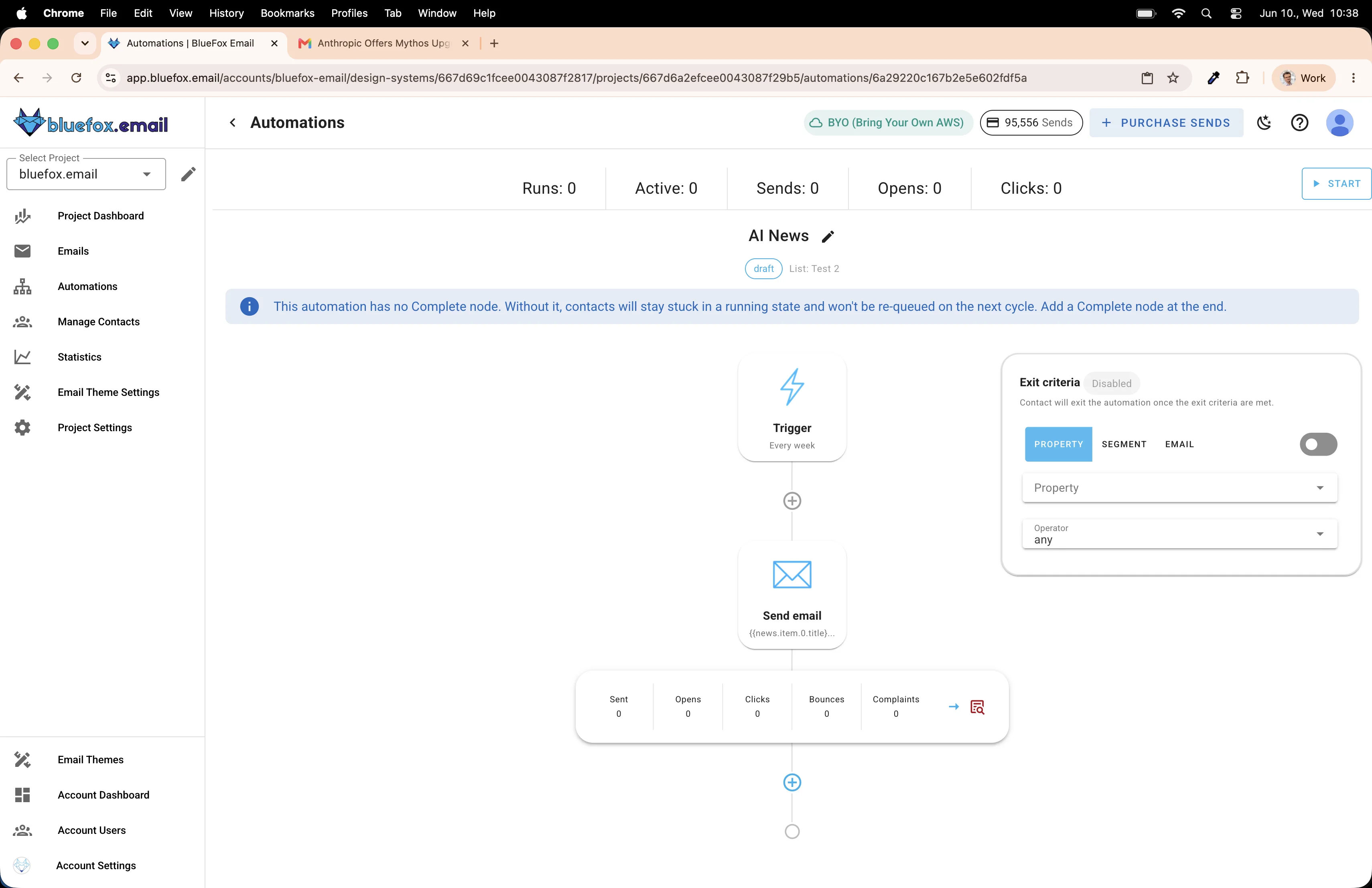Open a new Chrome tab with the plus
Image resolution: width=1372 pixels, height=888 pixels.
point(494,43)
